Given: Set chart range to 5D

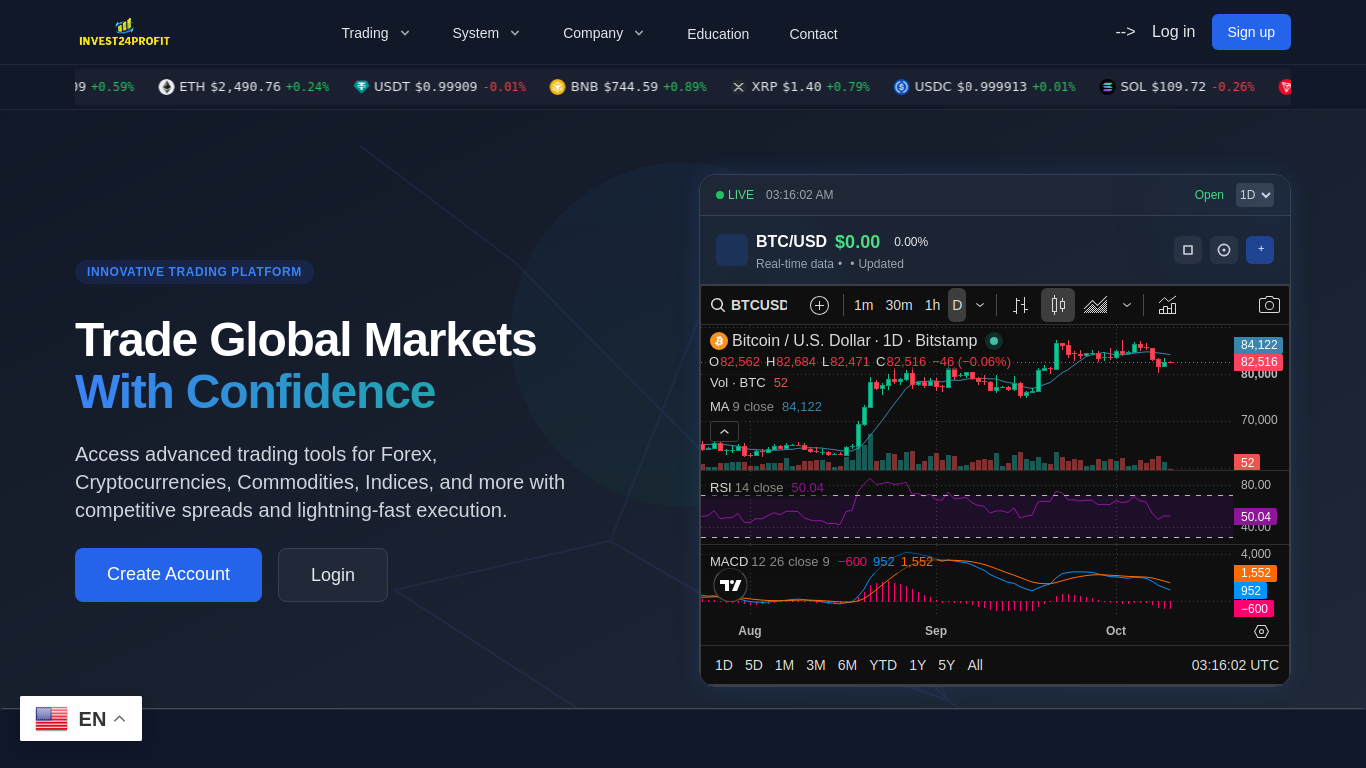Looking at the screenshot, I should 754,665.
